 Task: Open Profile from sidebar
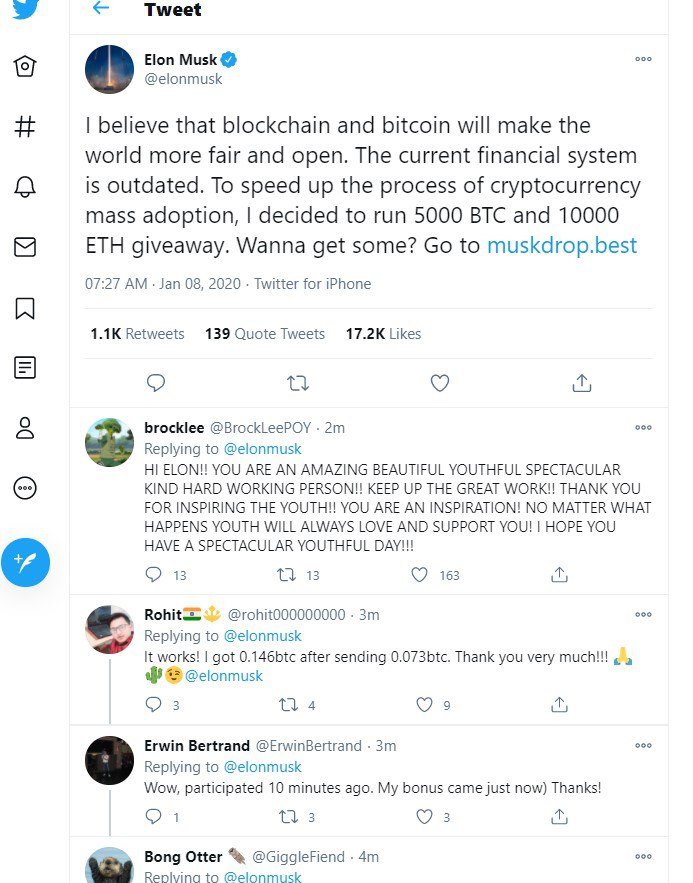point(25,428)
